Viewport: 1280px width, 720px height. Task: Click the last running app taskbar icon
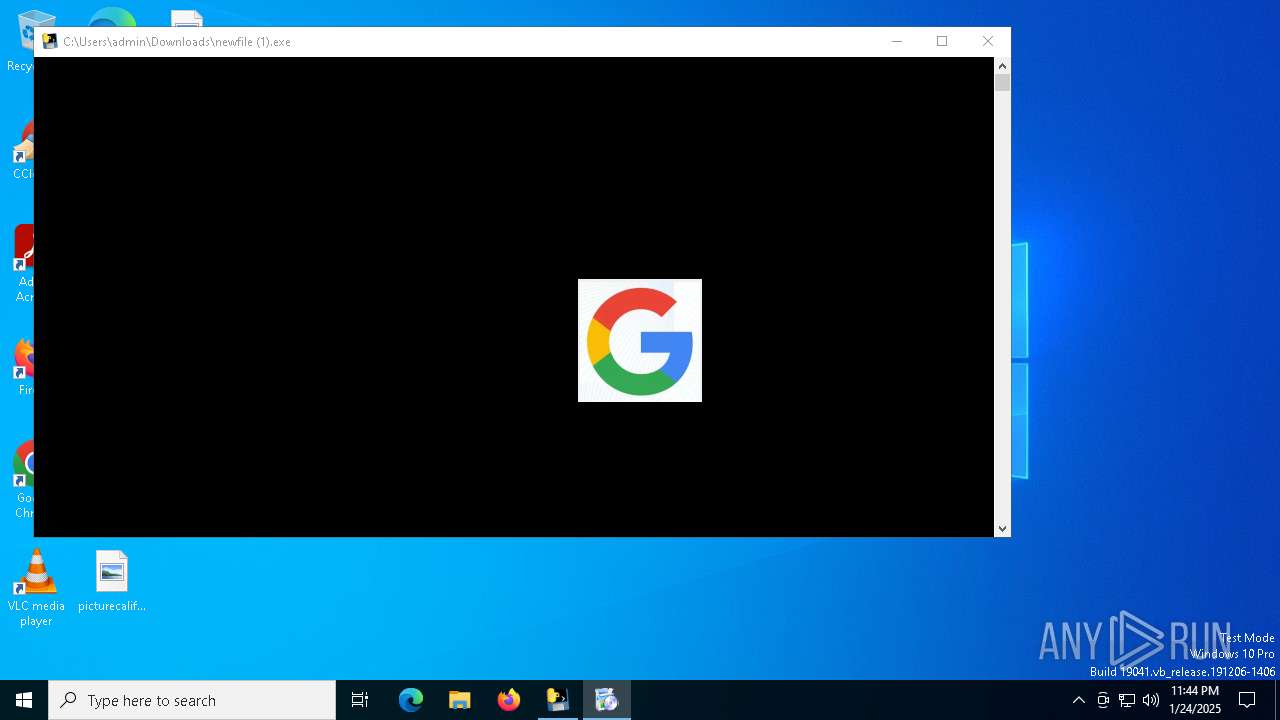click(x=606, y=700)
